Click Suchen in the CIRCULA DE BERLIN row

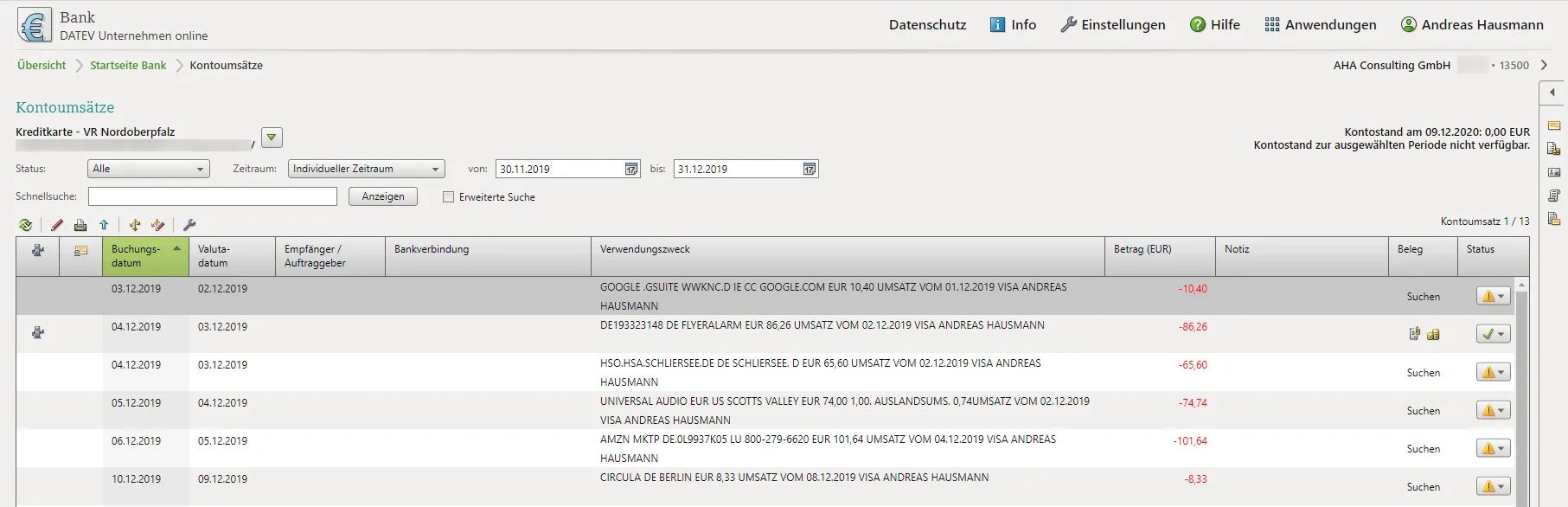tap(1424, 487)
